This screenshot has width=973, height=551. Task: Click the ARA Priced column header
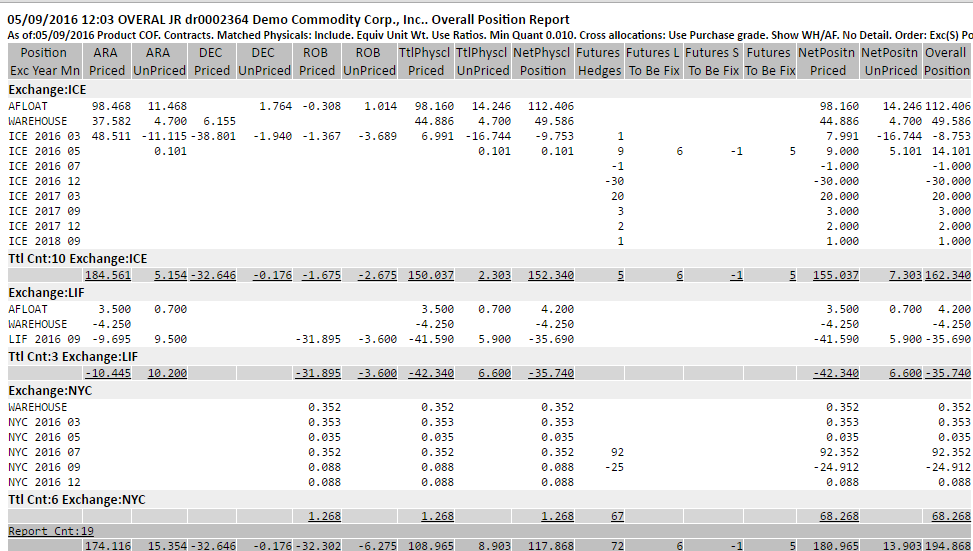pyautogui.click(x=107, y=61)
